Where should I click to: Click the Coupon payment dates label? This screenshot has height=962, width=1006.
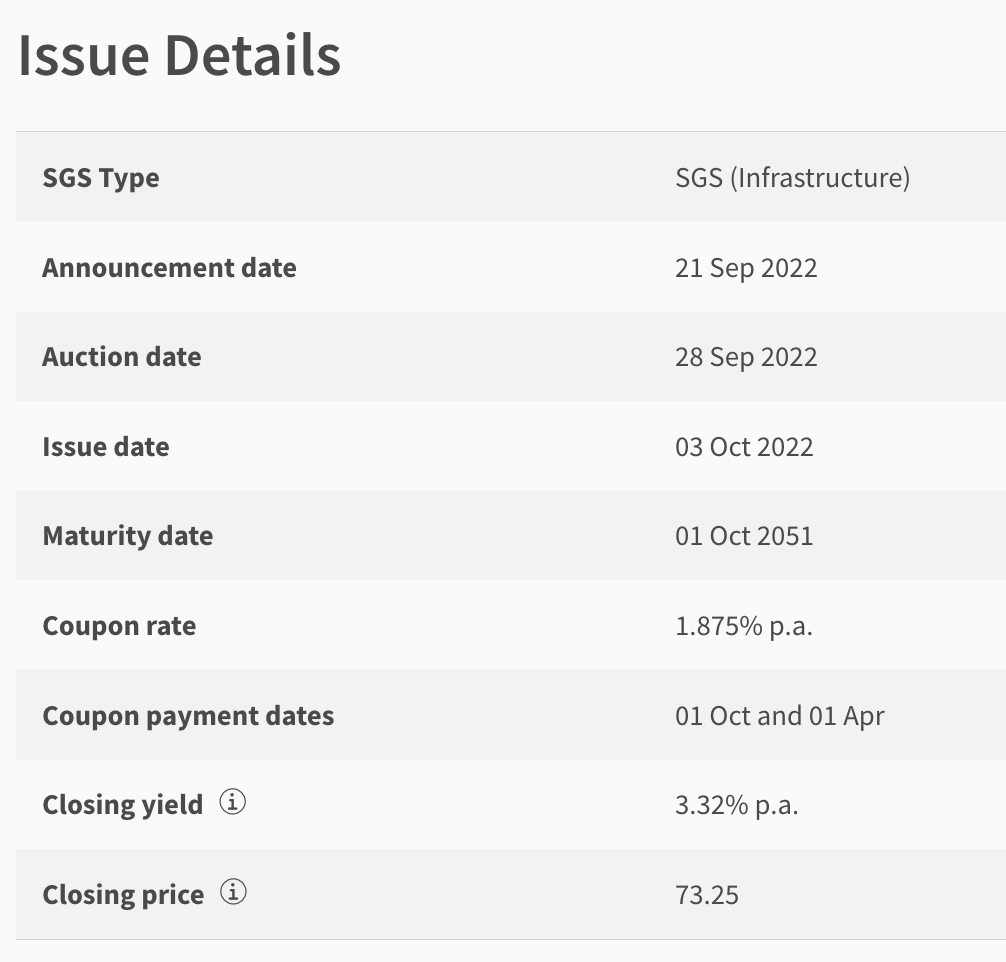coord(188,716)
